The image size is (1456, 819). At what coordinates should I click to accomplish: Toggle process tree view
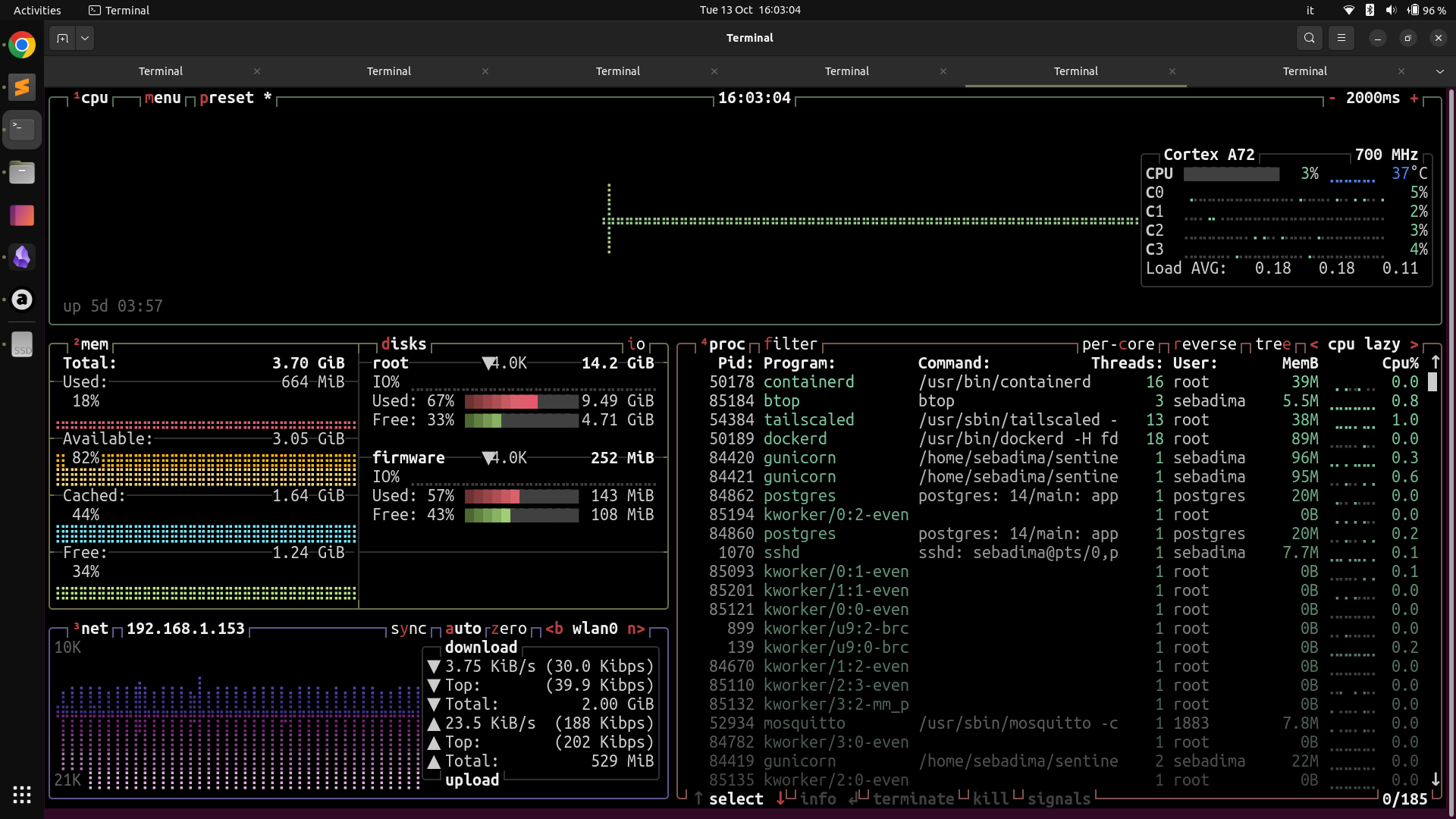point(1272,344)
